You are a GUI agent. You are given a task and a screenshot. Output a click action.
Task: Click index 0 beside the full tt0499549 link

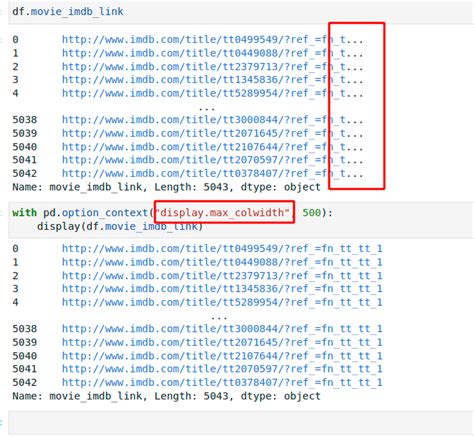15,249
